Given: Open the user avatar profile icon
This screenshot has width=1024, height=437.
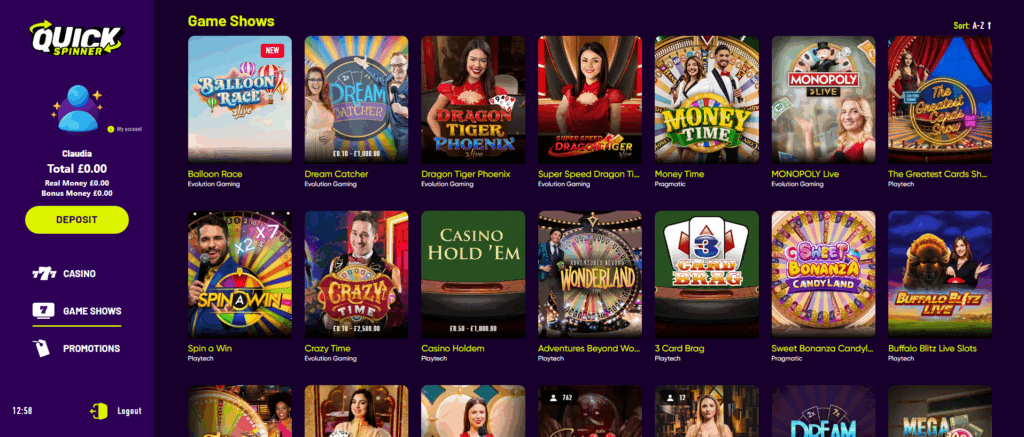Looking at the screenshot, I should (78, 108).
